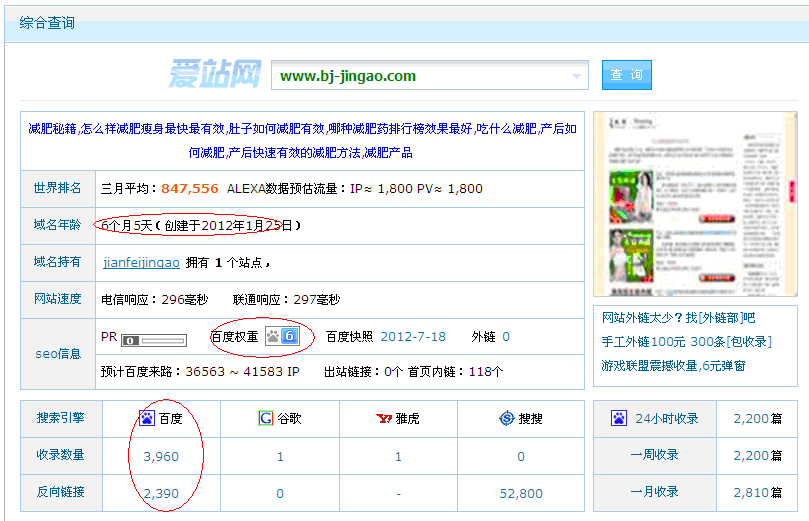Click the Baidu snapshot date 2012-7-18
This screenshot has height=521, width=809.
[413, 337]
